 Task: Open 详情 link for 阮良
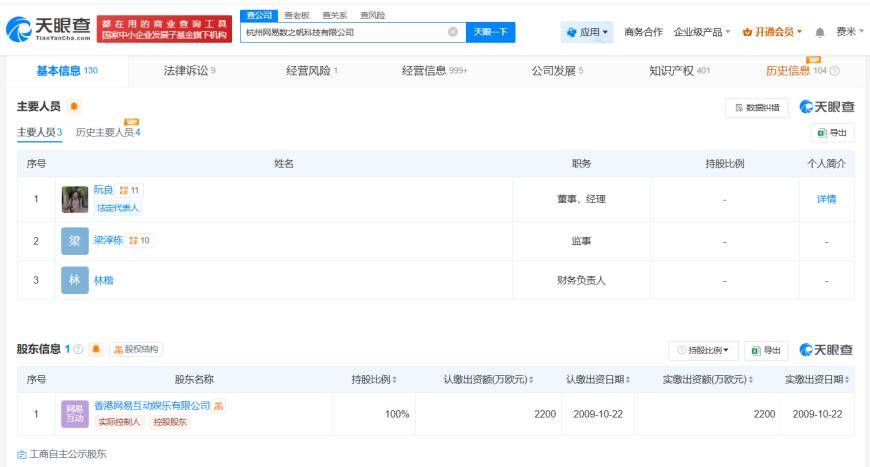(826, 199)
